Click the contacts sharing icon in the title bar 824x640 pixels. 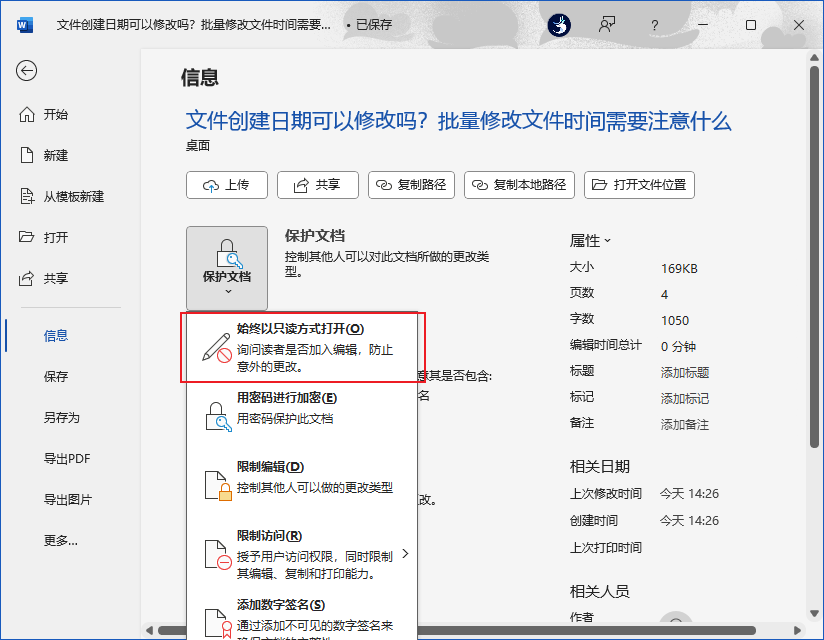(606, 25)
